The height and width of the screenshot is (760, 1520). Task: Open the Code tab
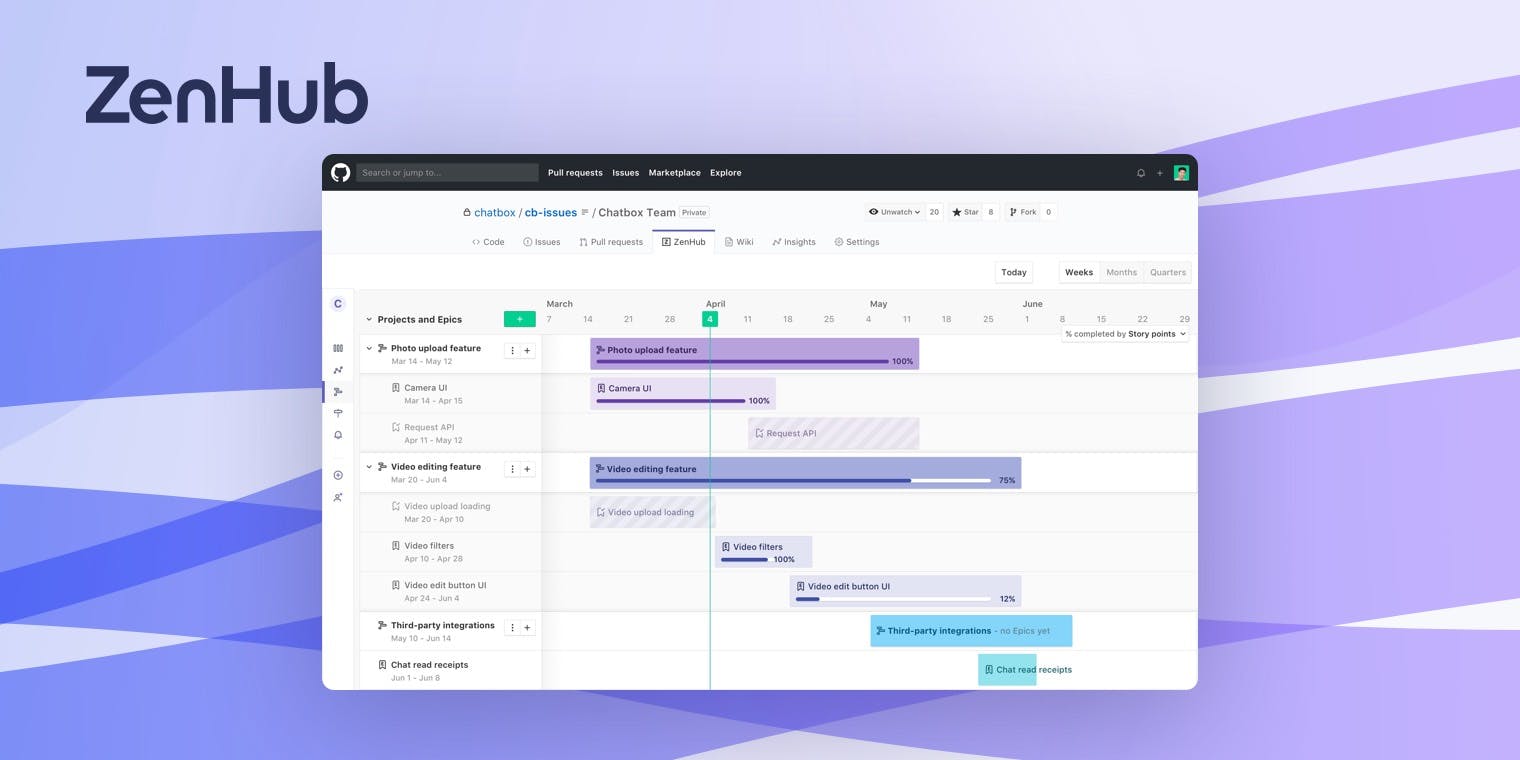488,242
